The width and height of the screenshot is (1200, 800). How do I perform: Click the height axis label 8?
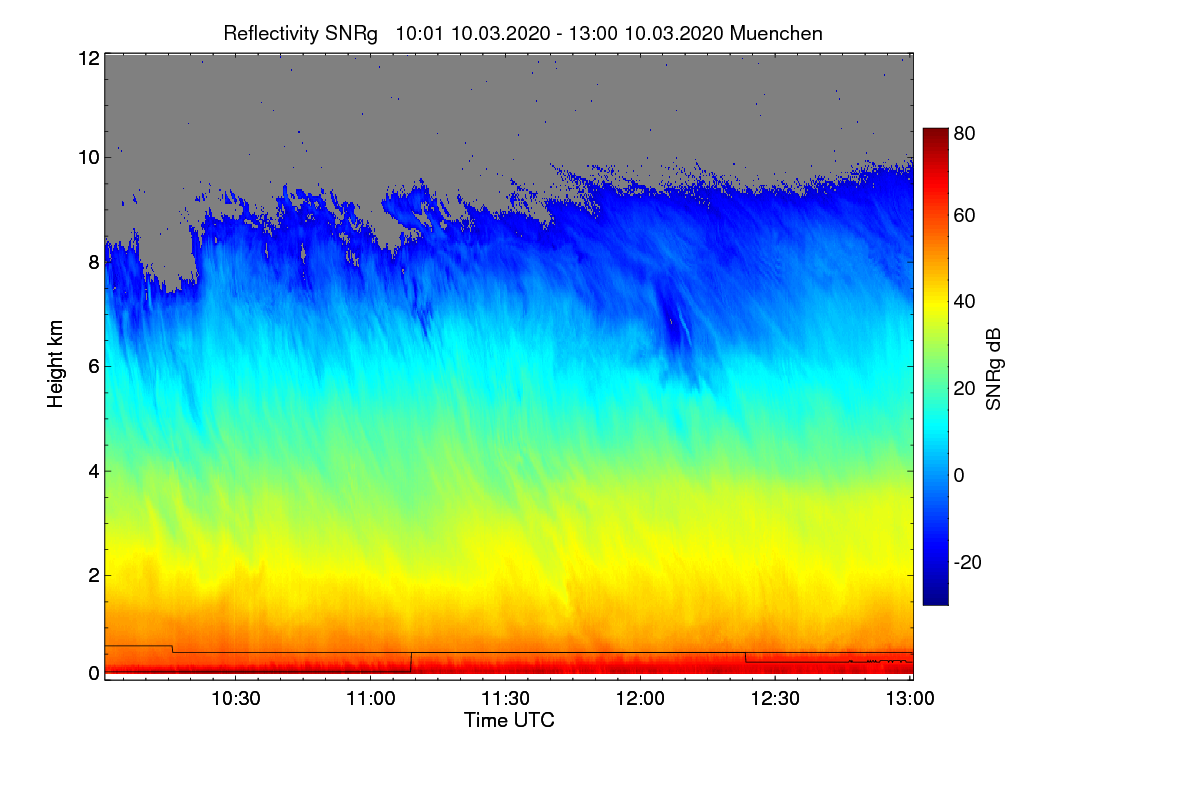point(93,262)
